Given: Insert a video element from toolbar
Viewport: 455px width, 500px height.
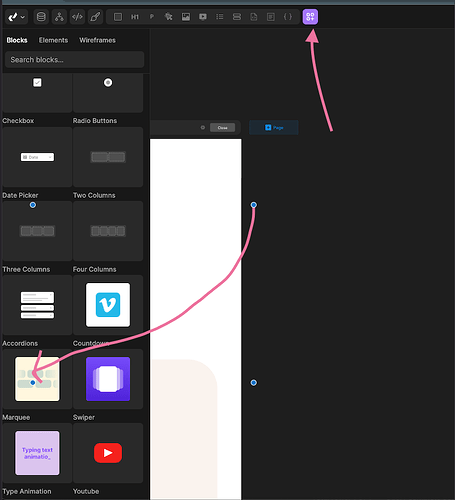Looking at the screenshot, I should pos(203,17).
